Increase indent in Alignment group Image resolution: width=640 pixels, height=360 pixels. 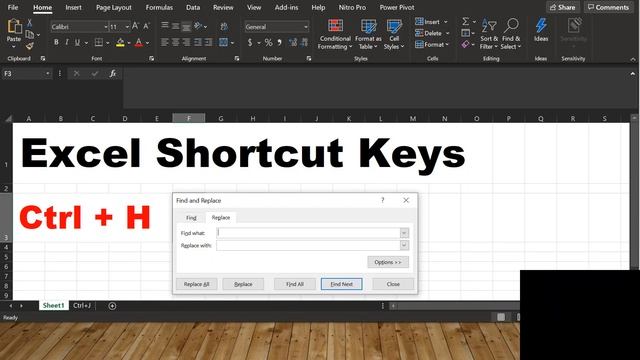pyautogui.click(x=209, y=42)
